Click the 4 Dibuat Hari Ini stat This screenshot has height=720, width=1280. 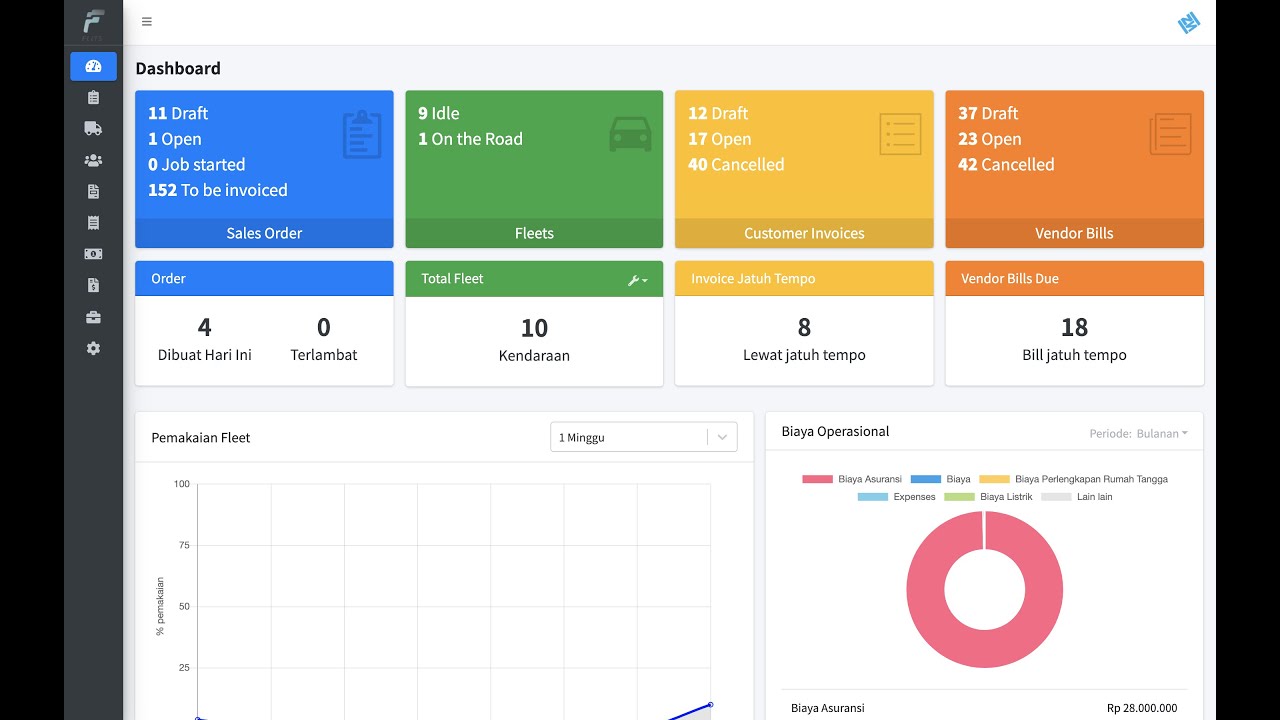205,339
